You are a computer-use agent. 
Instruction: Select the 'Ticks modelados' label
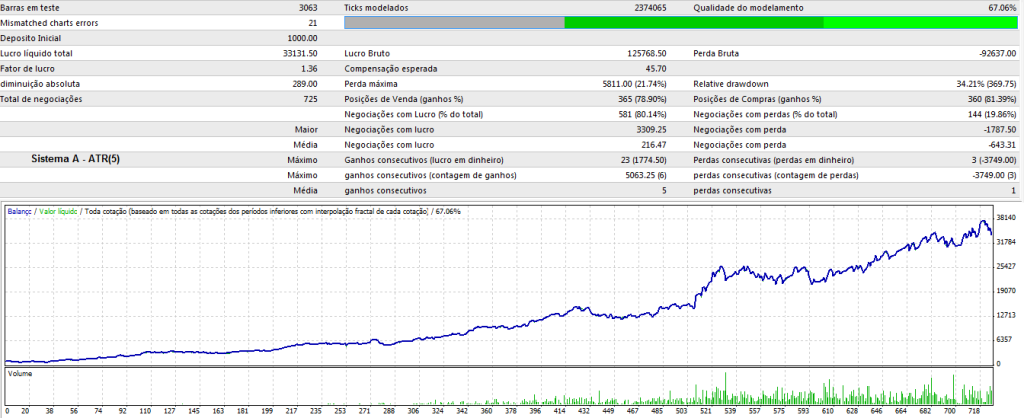[x=376, y=8]
